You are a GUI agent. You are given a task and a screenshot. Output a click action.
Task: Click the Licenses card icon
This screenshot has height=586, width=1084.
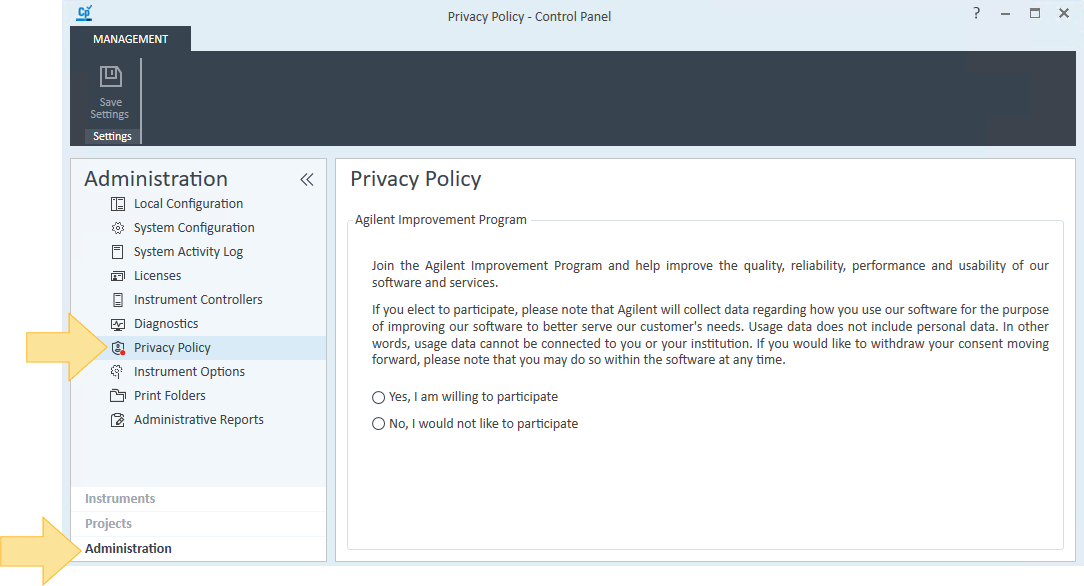click(x=118, y=276)
